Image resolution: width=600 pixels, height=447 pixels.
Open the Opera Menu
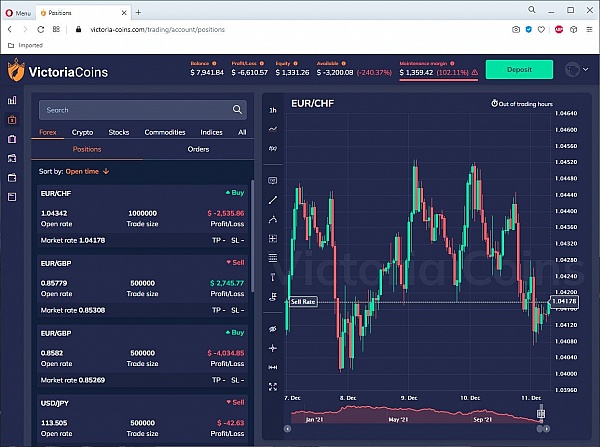(x=18, y=13)
